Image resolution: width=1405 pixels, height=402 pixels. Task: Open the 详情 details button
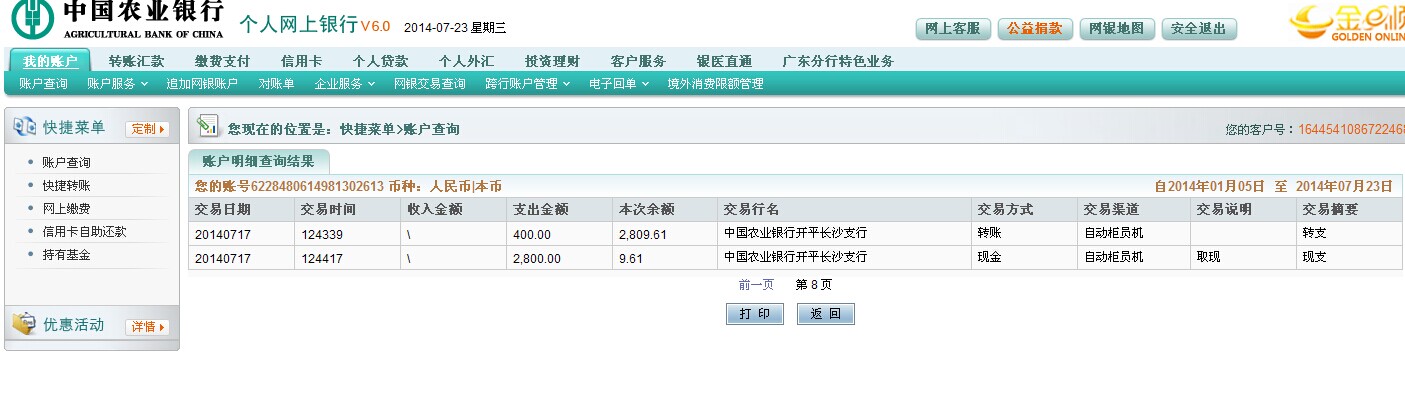pyautogui.click(x=147, y=327)
